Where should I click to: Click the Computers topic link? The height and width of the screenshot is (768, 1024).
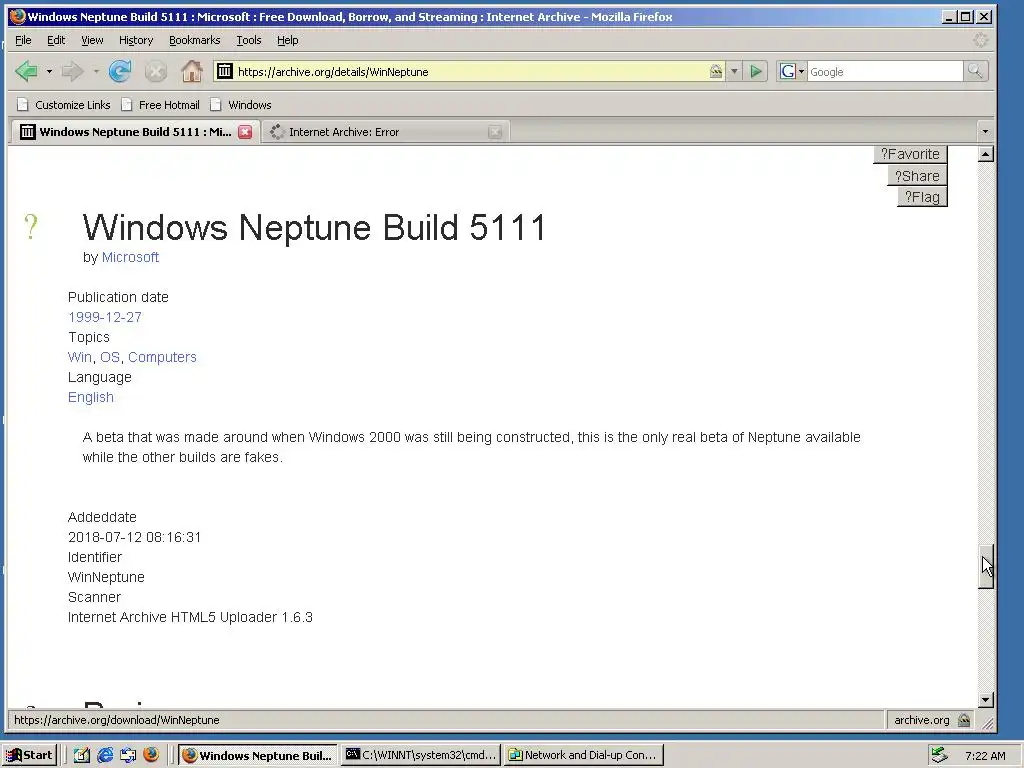(x=162, y=357)
